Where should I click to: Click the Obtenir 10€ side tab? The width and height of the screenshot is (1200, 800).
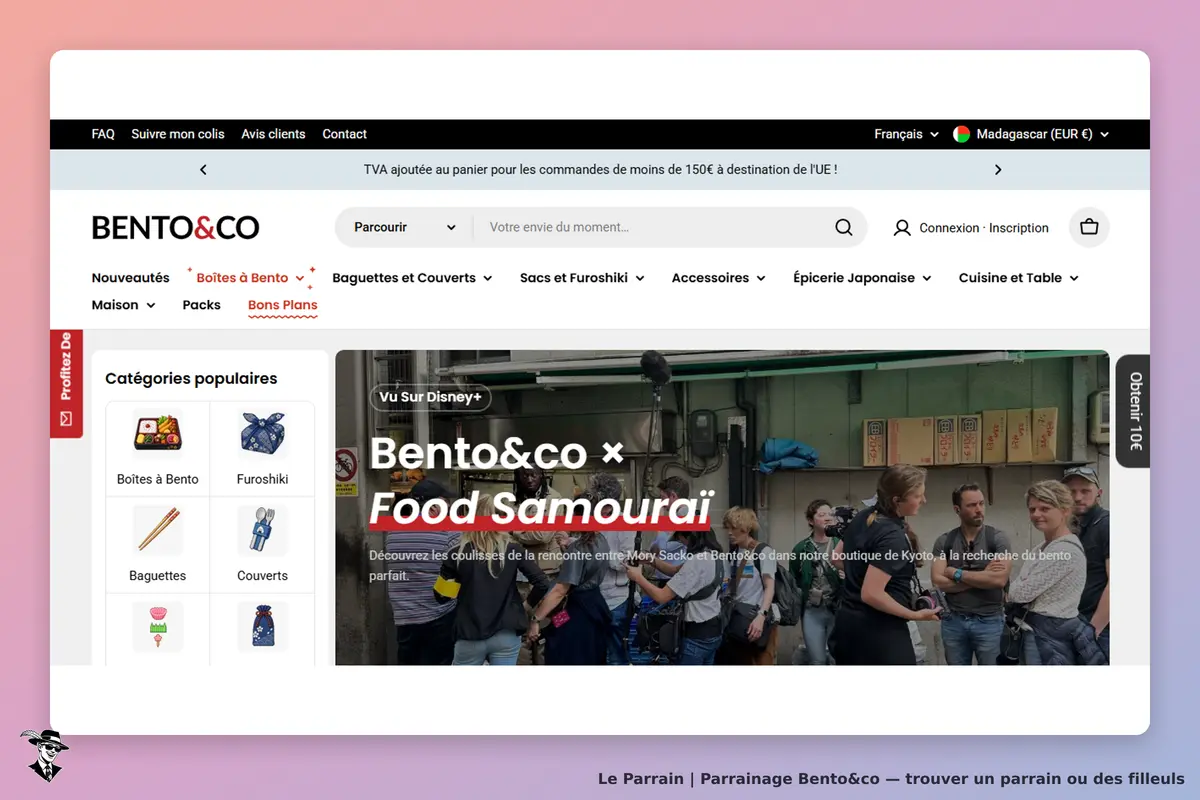[x=1133, y=411]
